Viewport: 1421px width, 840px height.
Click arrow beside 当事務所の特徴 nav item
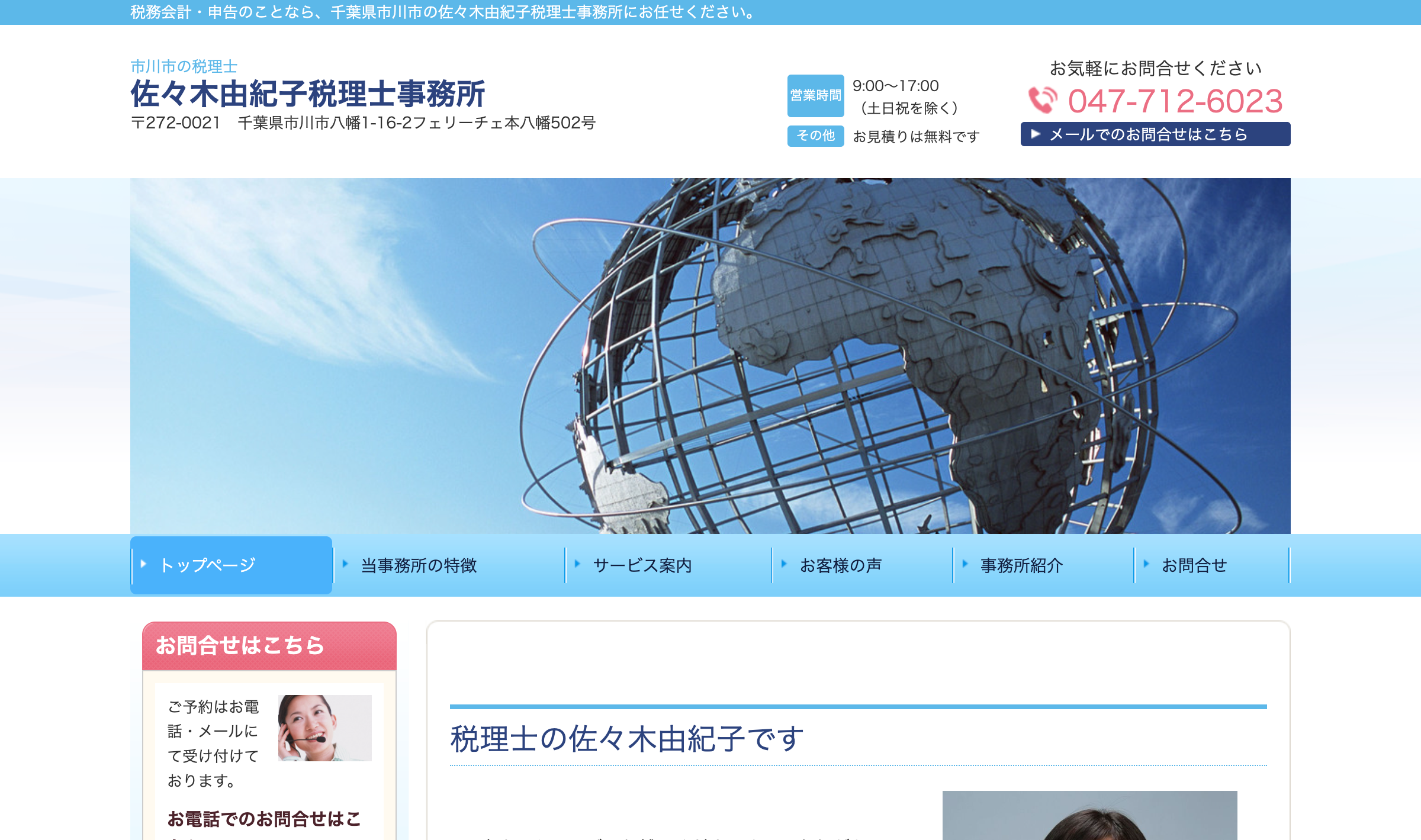pos(345,564)
